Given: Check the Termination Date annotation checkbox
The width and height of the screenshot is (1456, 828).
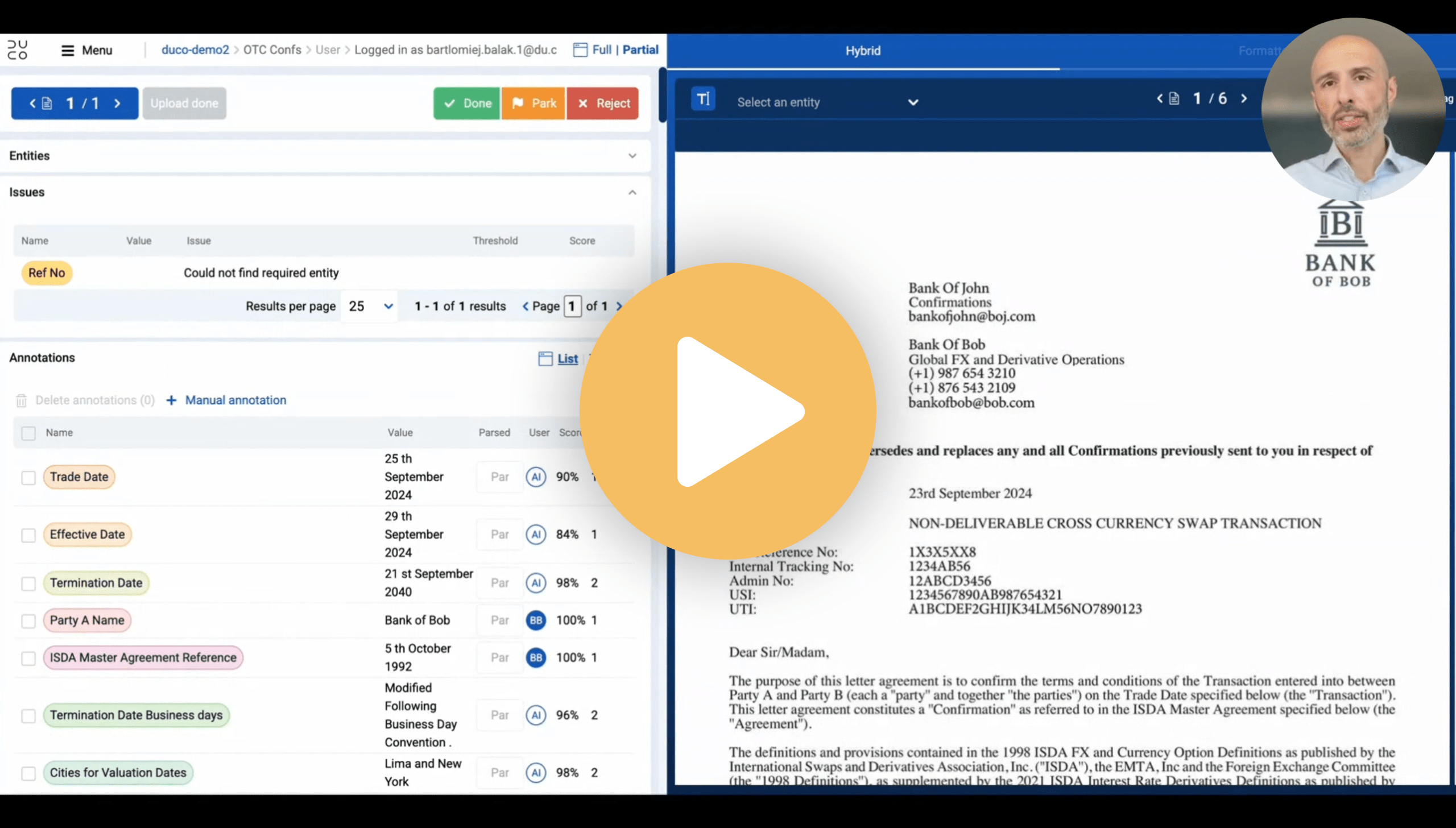Looking at the screenshot, I should point(28,583).
